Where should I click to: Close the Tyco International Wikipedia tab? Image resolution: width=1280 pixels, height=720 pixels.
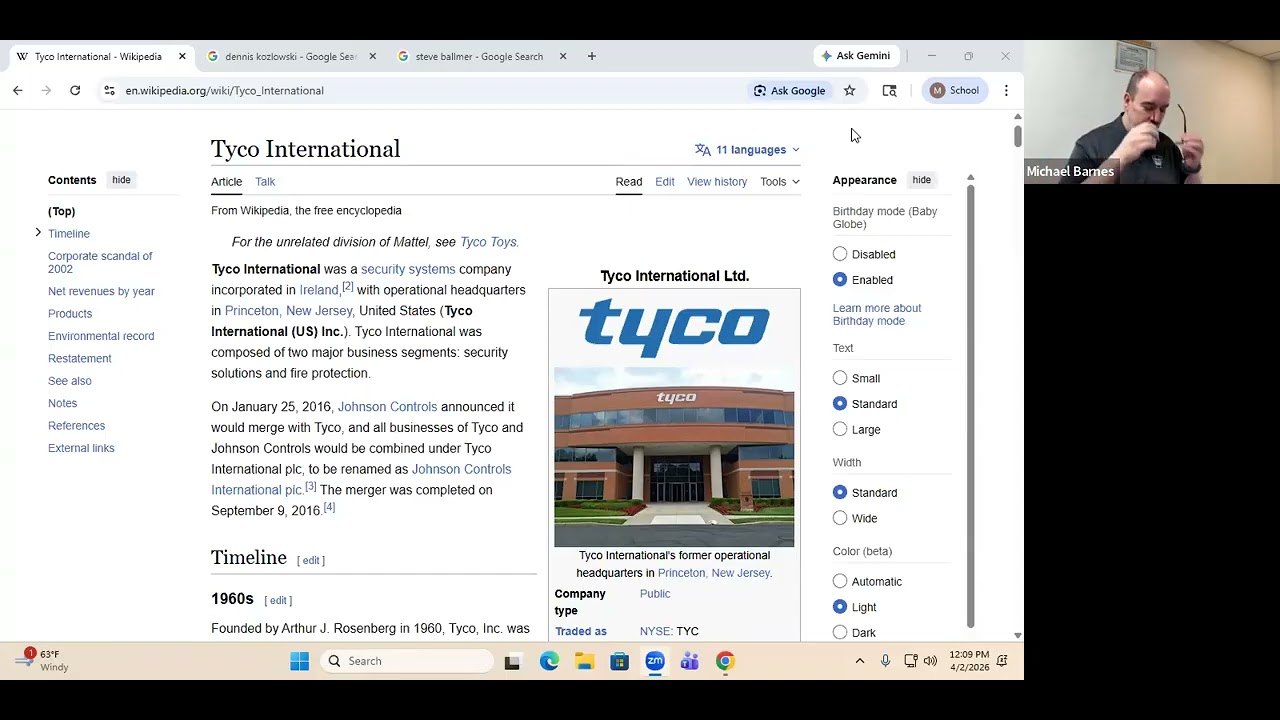(182, 56)
